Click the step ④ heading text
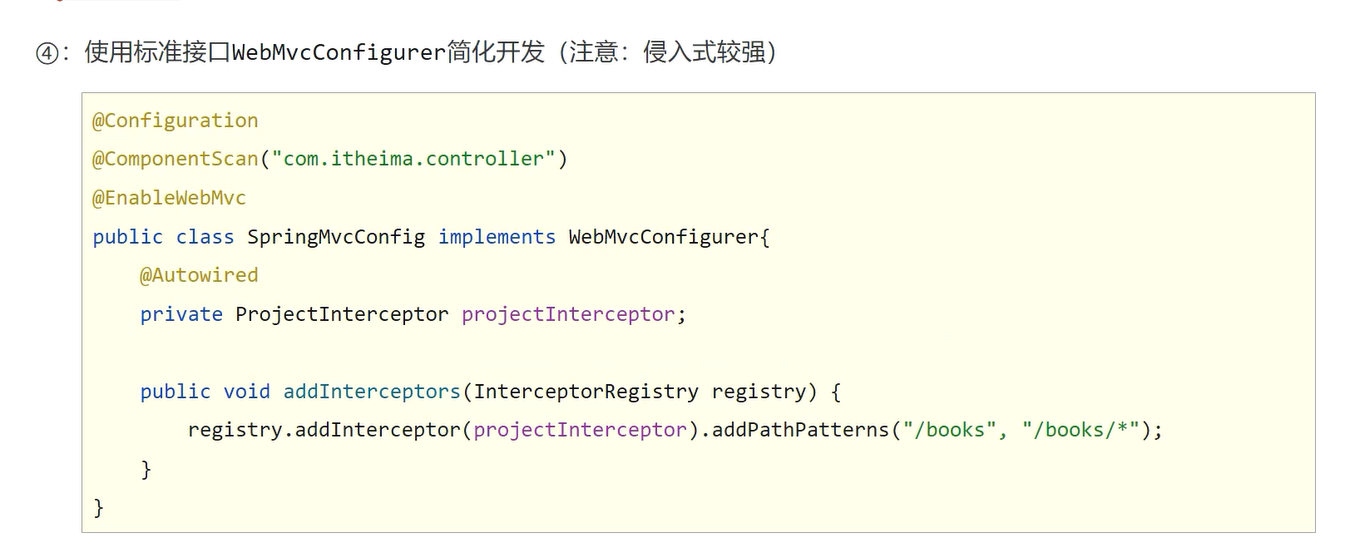The height and width of the screenshot is (556, 1363). click(406, 52)
